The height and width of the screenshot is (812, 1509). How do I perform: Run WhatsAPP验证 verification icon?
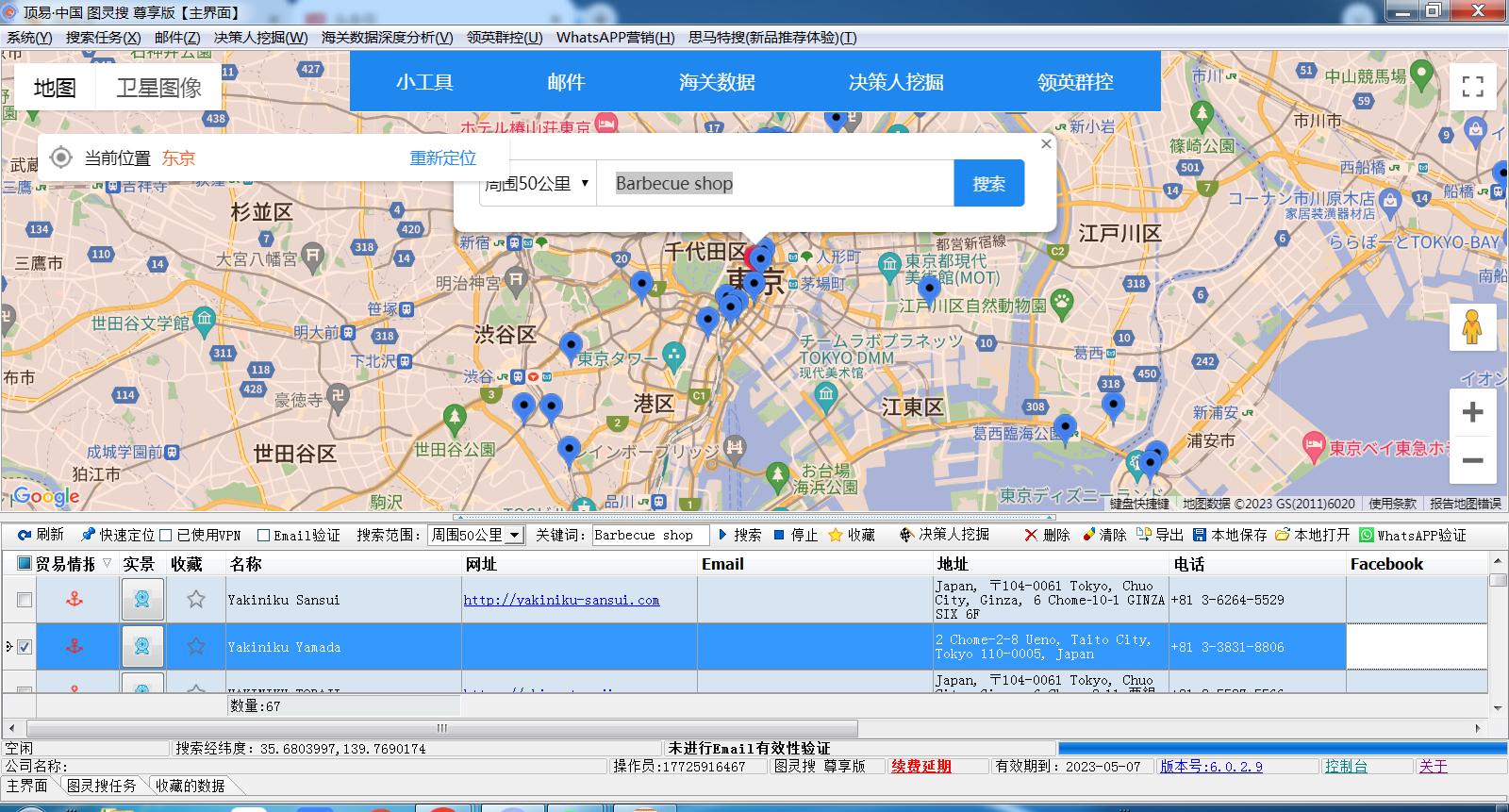[x=1367, y=535]
